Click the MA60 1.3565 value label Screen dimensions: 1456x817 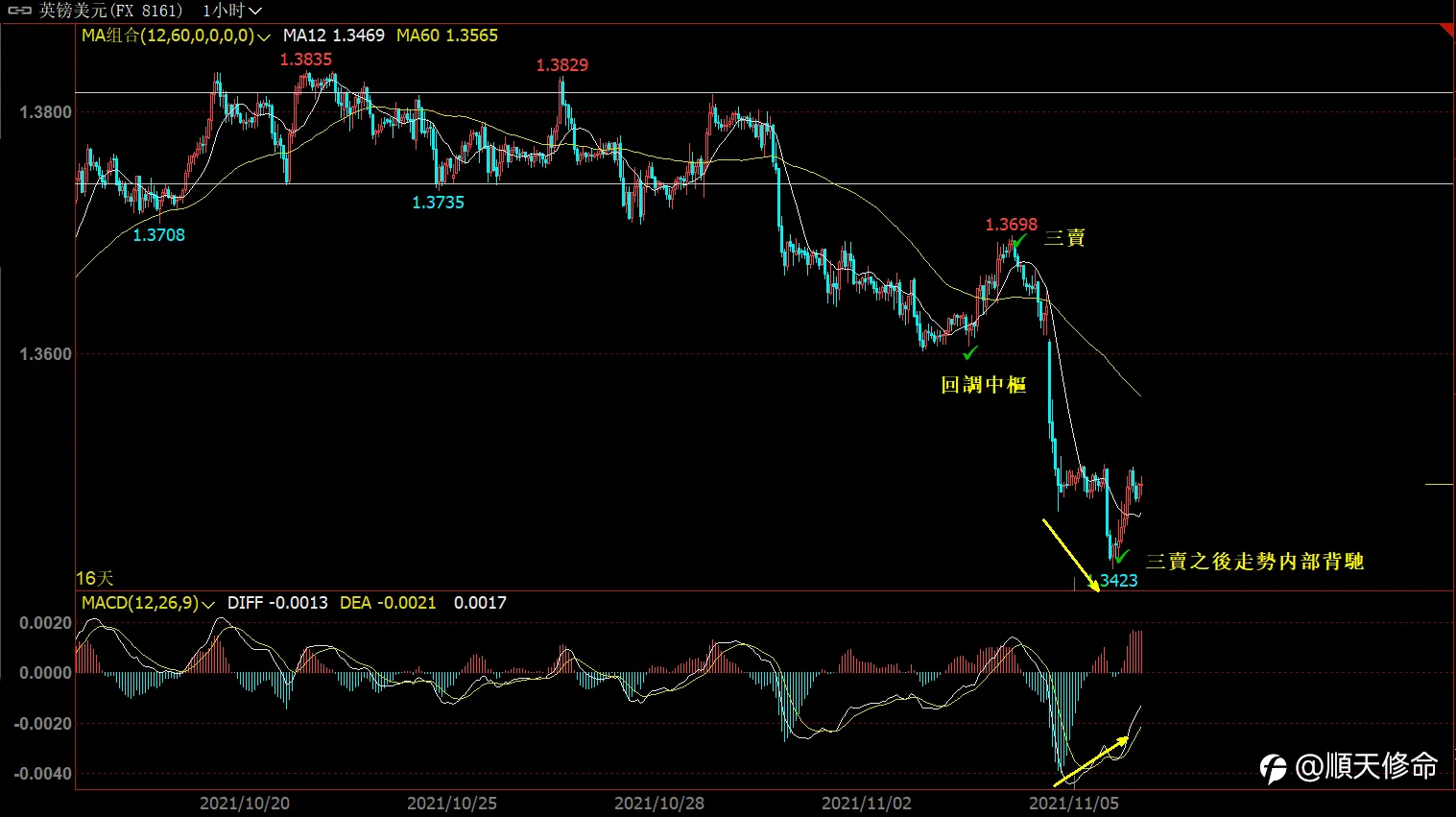coord(447,36)
